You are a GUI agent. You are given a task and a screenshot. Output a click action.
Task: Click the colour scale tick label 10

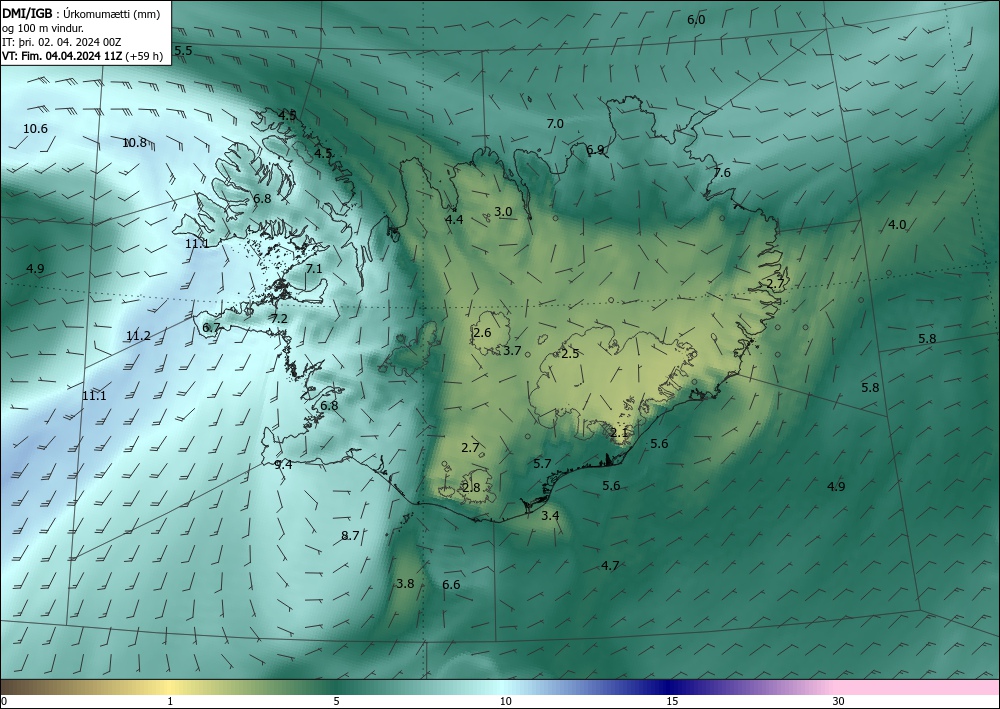coord(505,702)
